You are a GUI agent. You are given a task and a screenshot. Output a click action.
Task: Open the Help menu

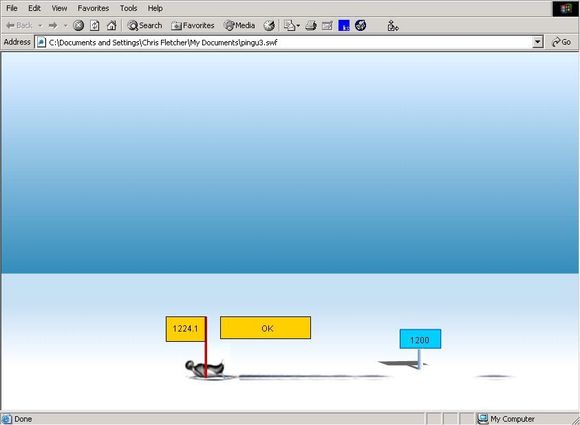click(x=155, y=8)
